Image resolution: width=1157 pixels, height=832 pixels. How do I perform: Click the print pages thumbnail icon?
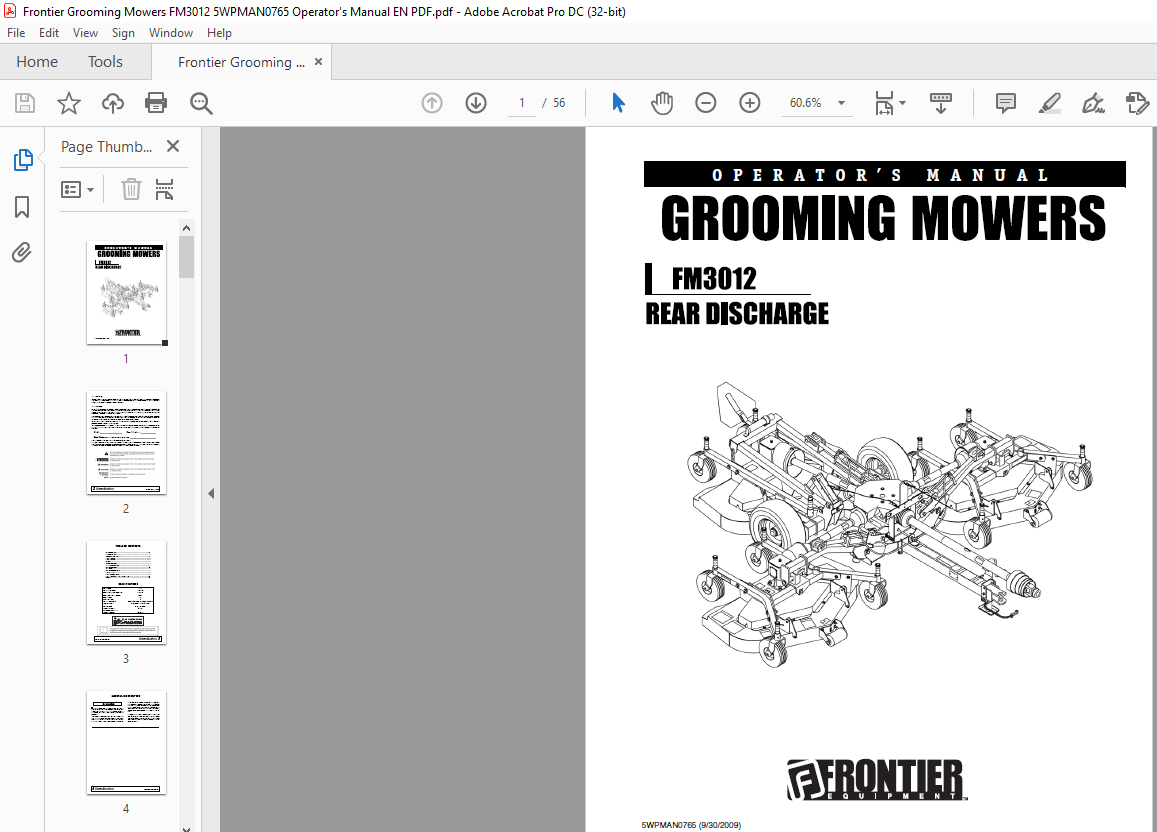pyautogui.click(x=165, y=190)
